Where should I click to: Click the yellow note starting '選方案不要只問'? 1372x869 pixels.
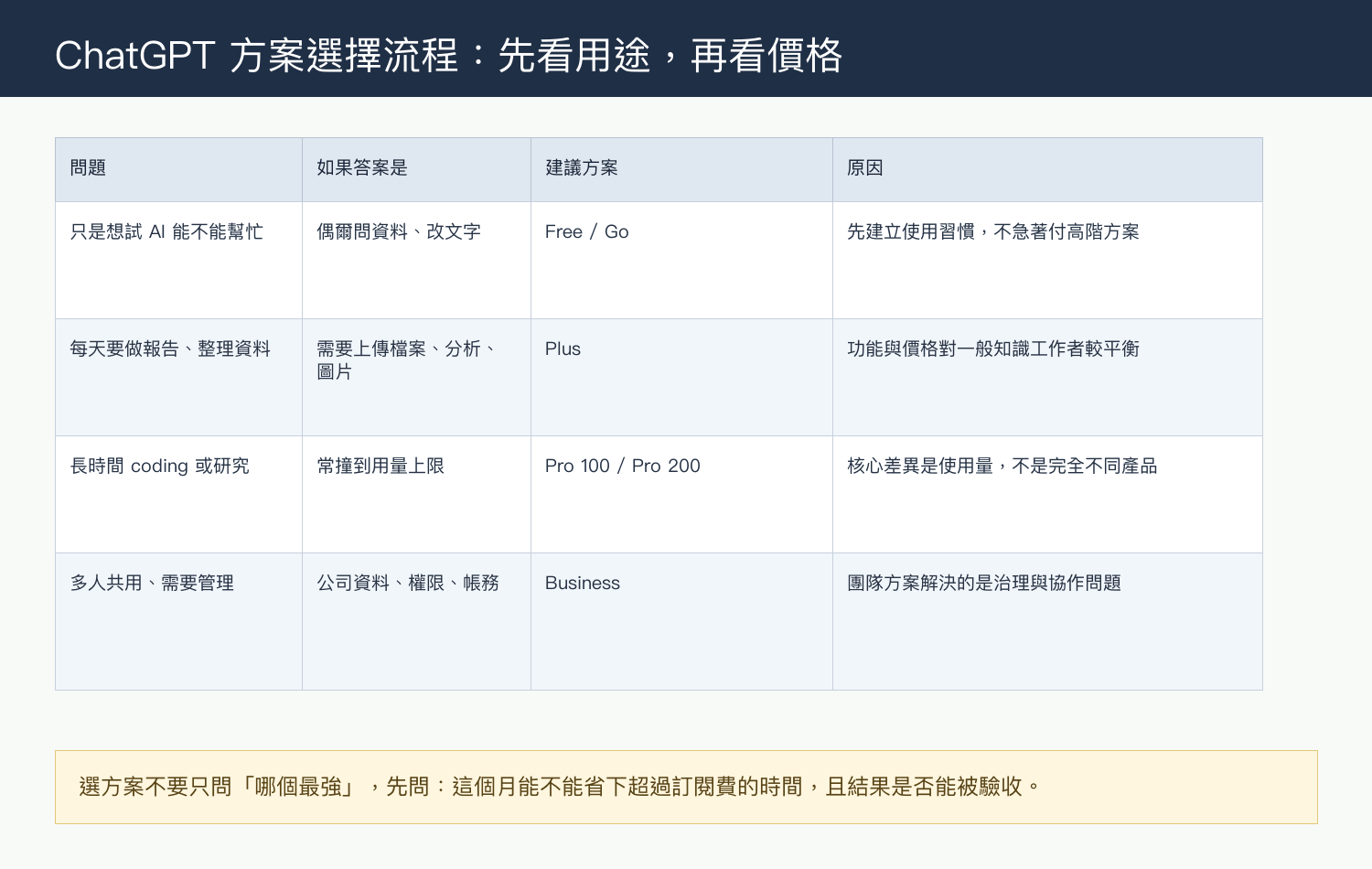(x=686, y=787)
